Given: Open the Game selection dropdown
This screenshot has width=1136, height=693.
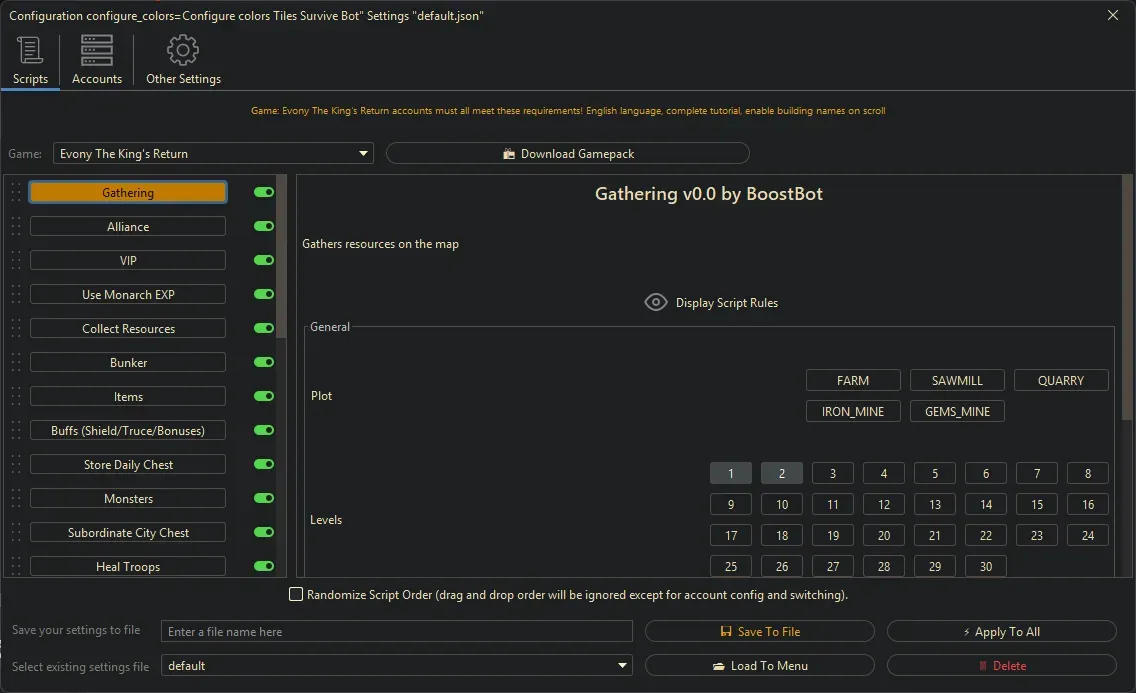Looking at the screenshot, I should [363, 153].
